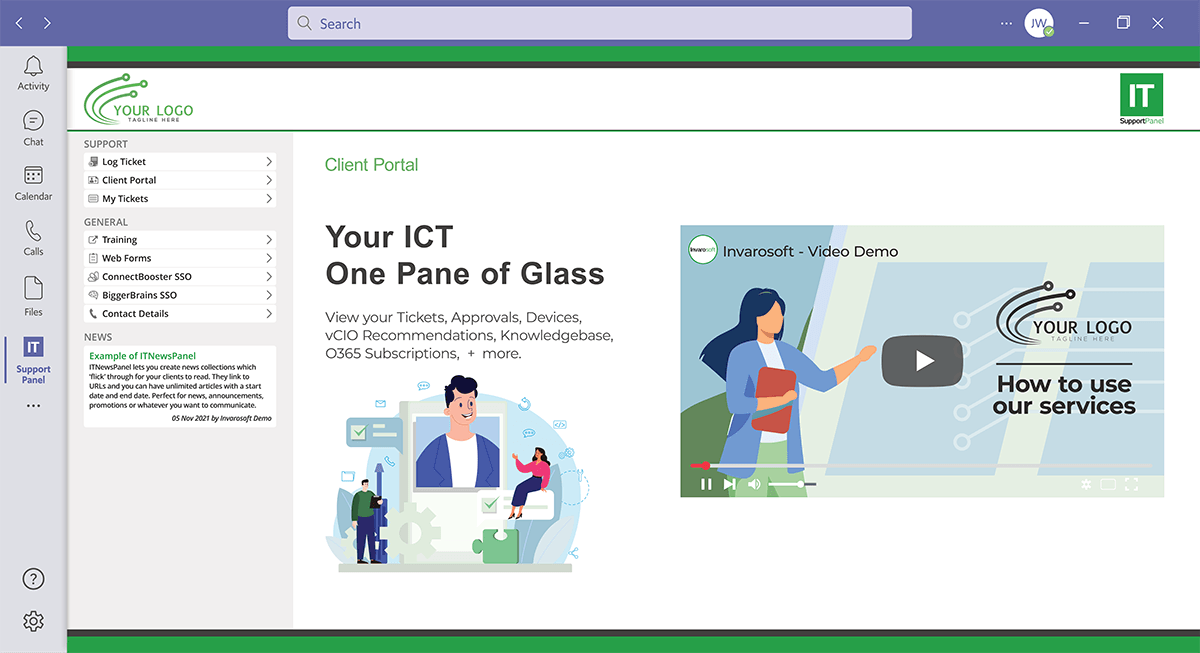The image size is (1200, 653).
Task: Open the Example of ITNewsPanel article link
Action: click(x=143, y=355)
